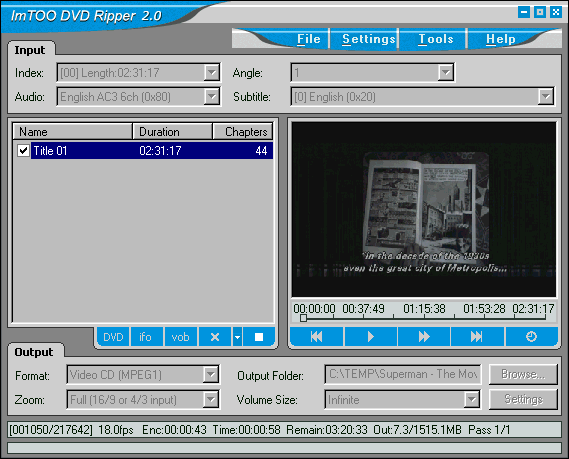Skip to next chapter in preview
This screenshot has width=569, height=459.
click(x=477, y=337)
